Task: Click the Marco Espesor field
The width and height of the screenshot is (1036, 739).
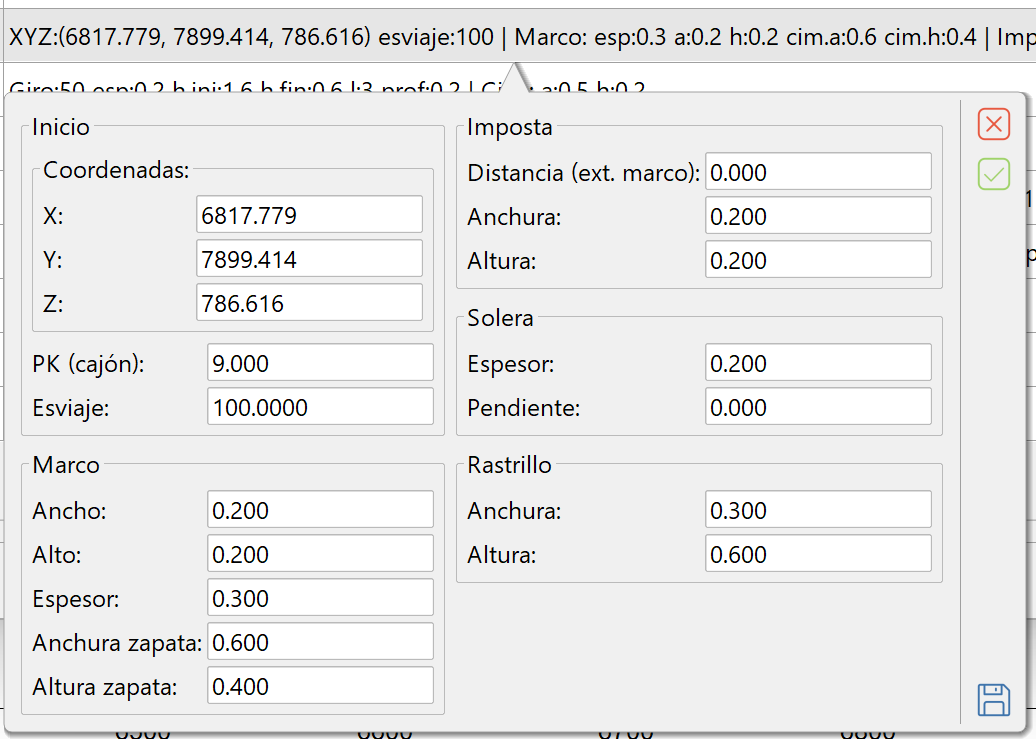Action: 320,598
